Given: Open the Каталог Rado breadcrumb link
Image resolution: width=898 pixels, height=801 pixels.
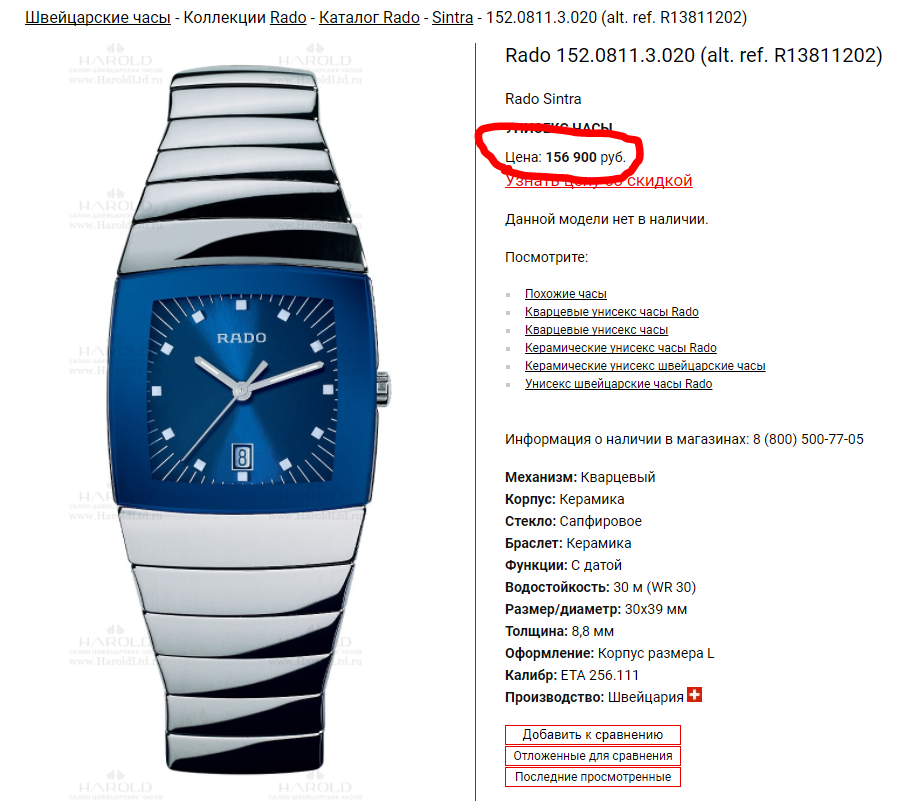Looking at the screenshot, I should [x=369, y=18].
